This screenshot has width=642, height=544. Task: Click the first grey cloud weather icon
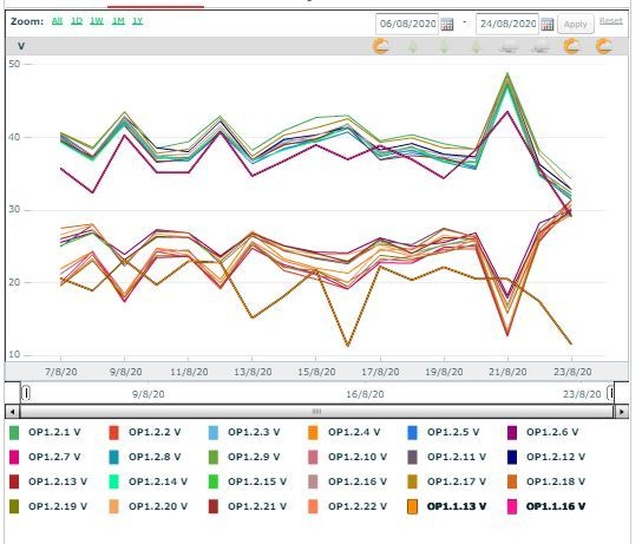509,47
